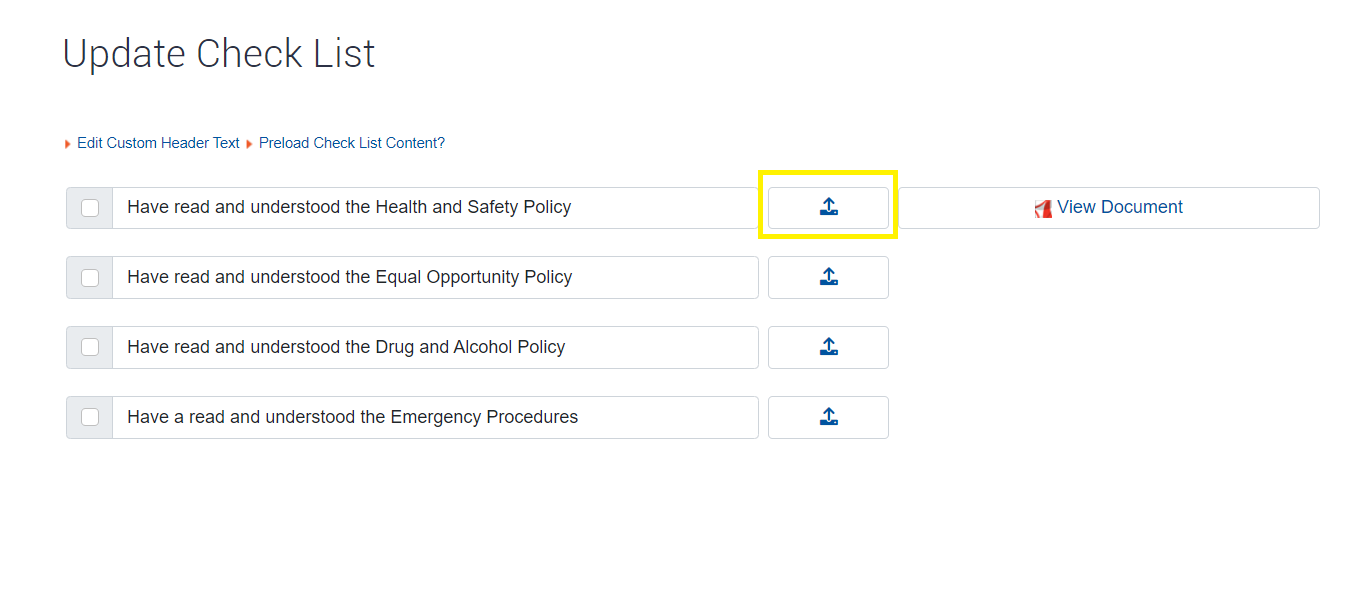Click the Update Check List page heading

(219, 54)
